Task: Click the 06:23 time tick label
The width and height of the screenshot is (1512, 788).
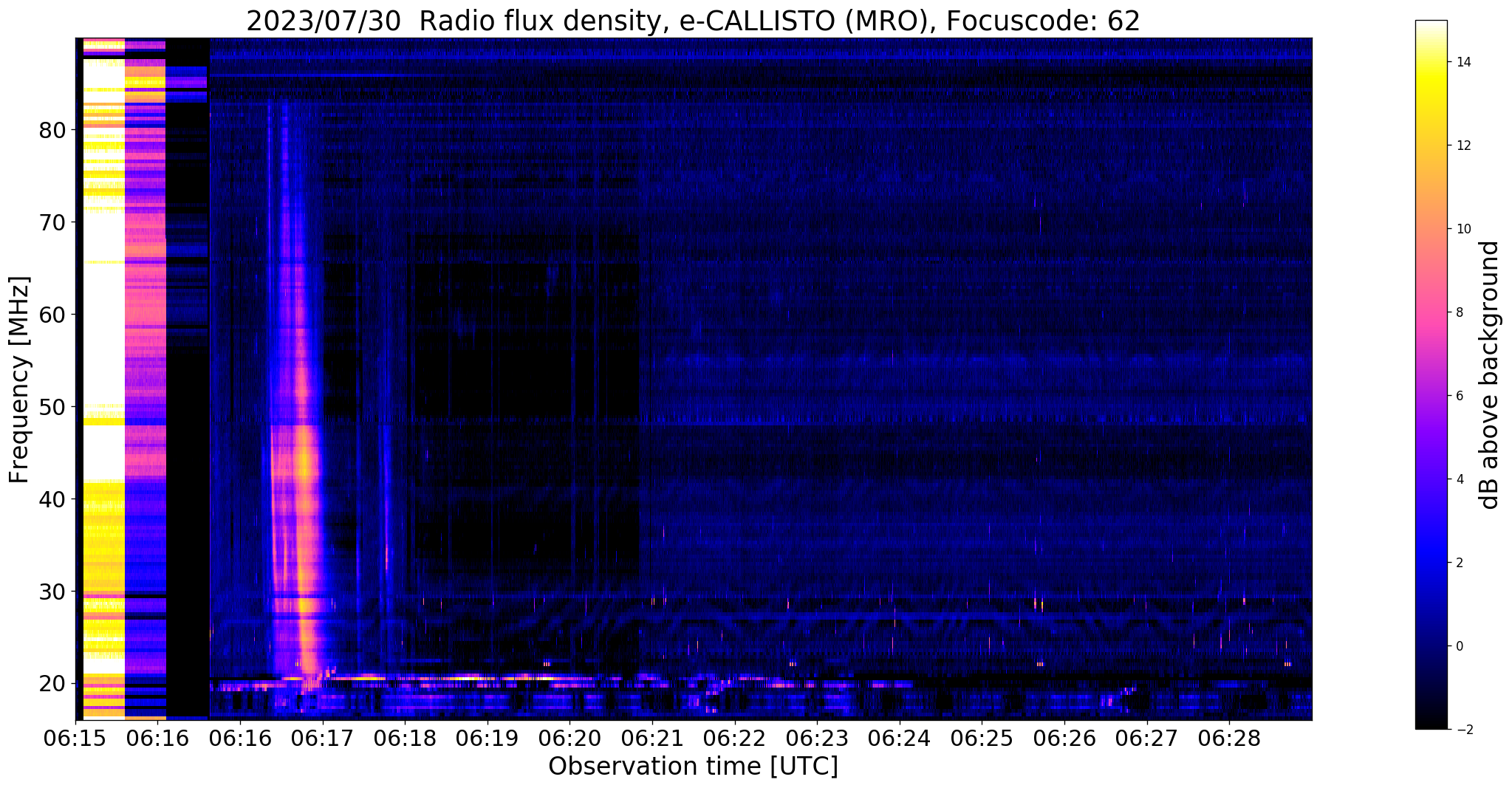Action: [x=818, y=737]
